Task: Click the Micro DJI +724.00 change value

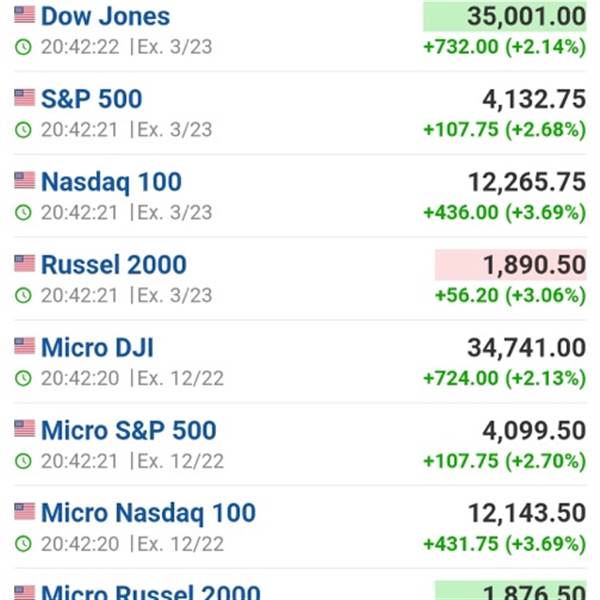Action: (461, 378)
